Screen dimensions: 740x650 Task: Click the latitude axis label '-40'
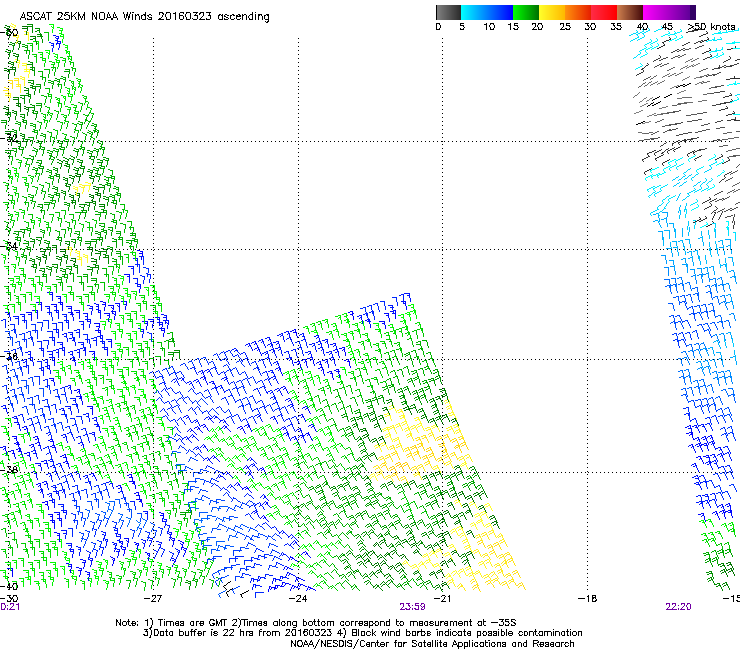[x=9, y=587]
